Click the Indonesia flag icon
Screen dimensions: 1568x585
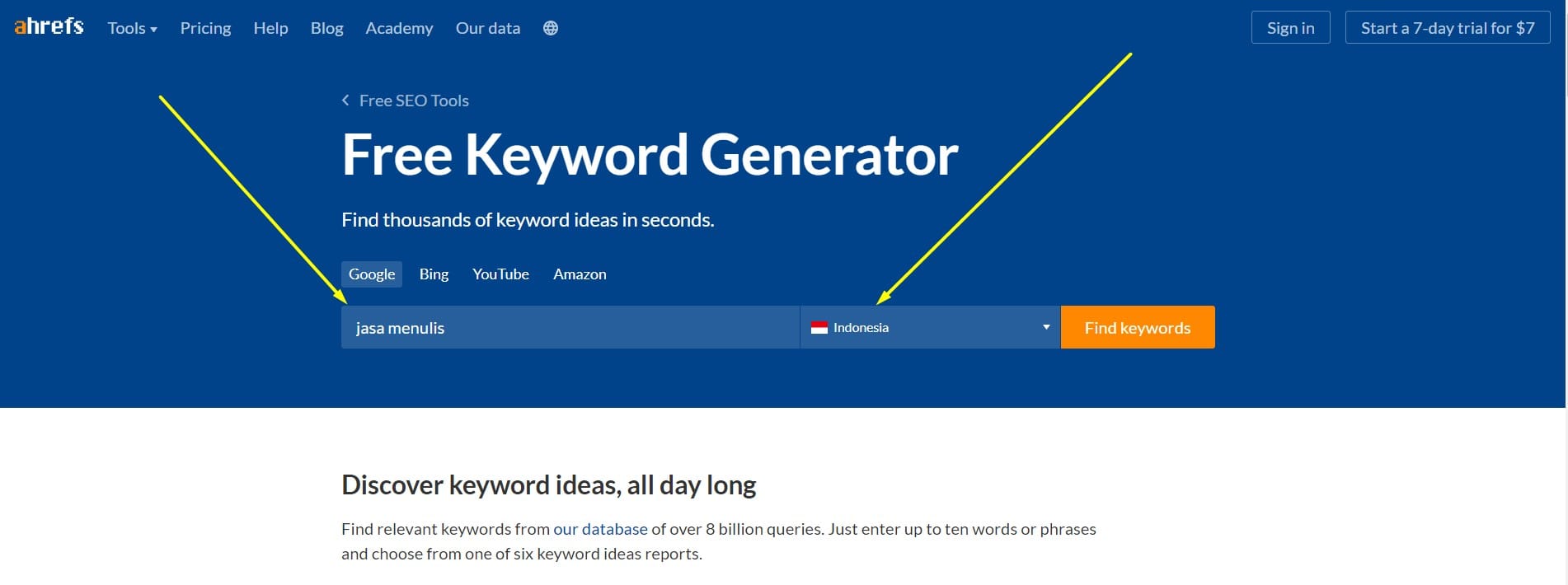pos(819,328)
